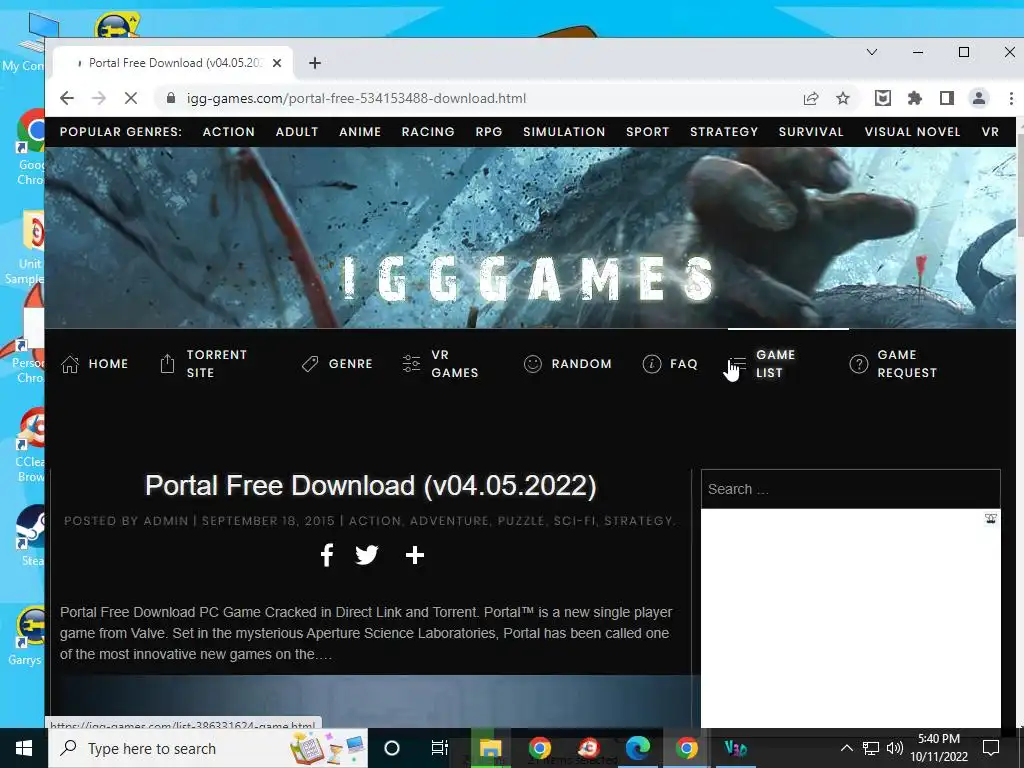Open File Explorer from taskbar
Viewport: 1024px width, 768px height.
click(x=490, y=748)
